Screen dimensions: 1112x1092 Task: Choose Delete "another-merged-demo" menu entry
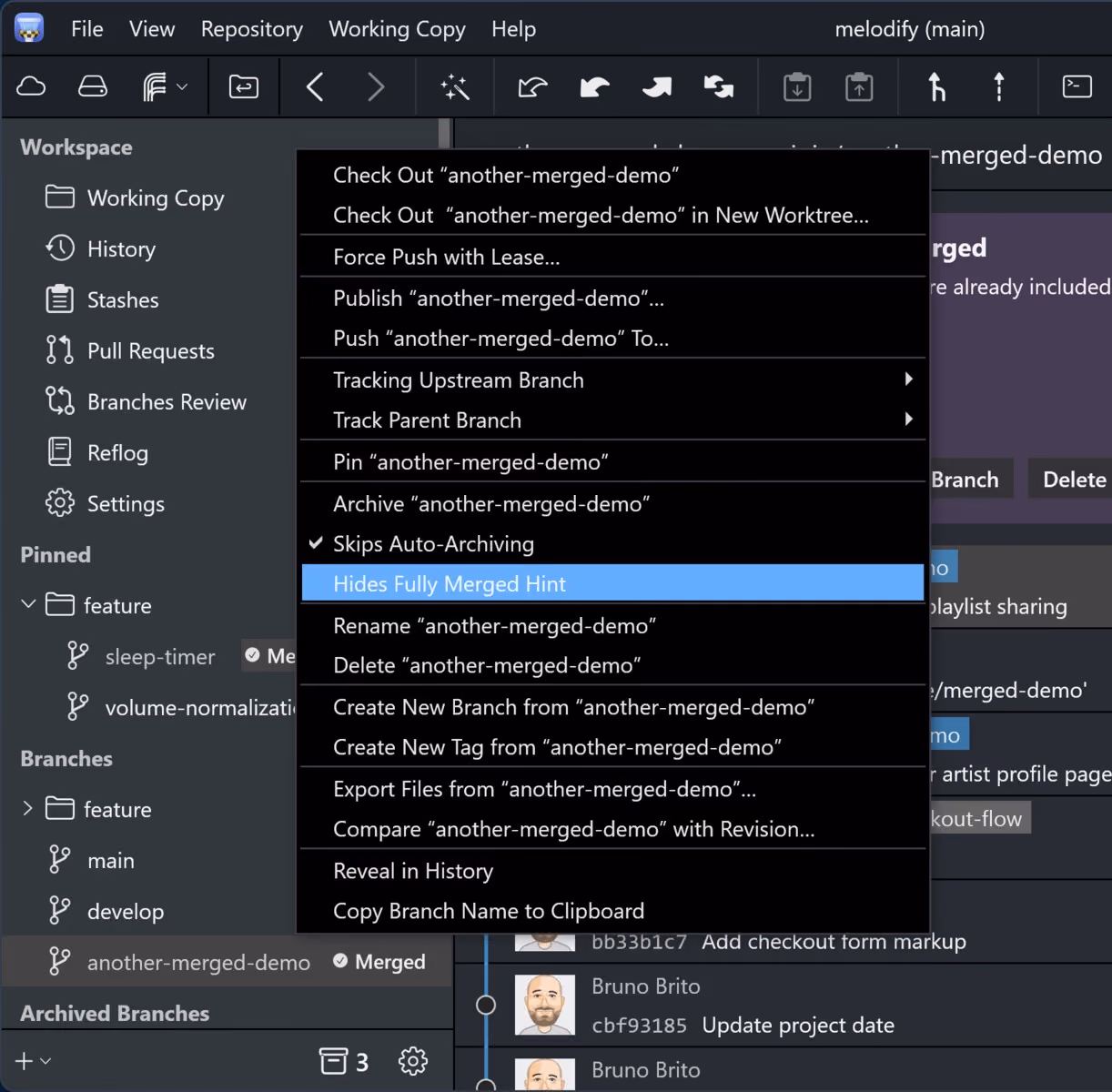click(x=613, y=665)
